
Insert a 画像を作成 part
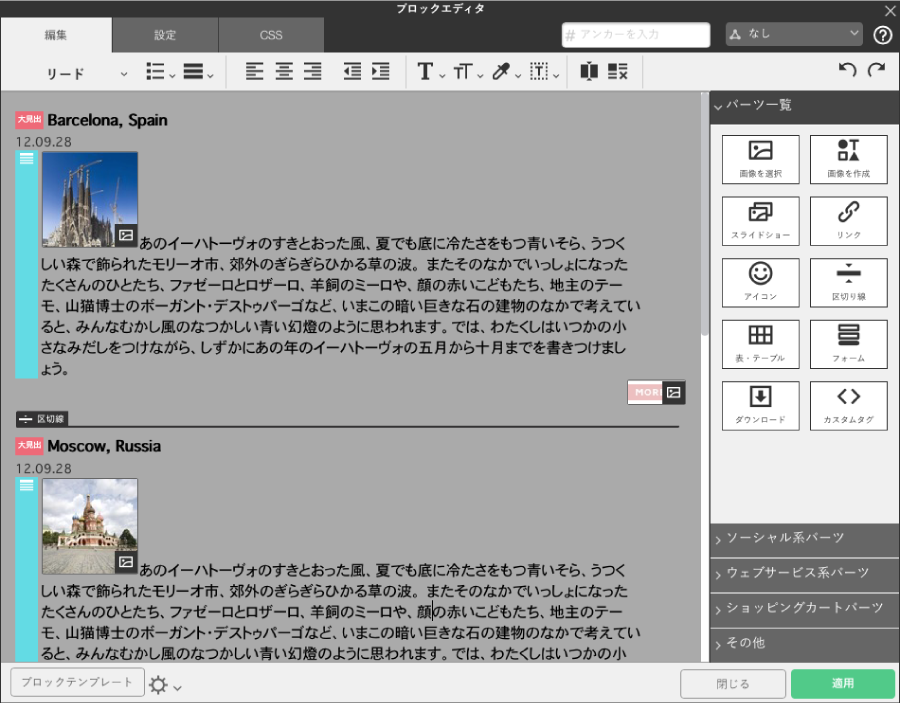pos(848,160)
